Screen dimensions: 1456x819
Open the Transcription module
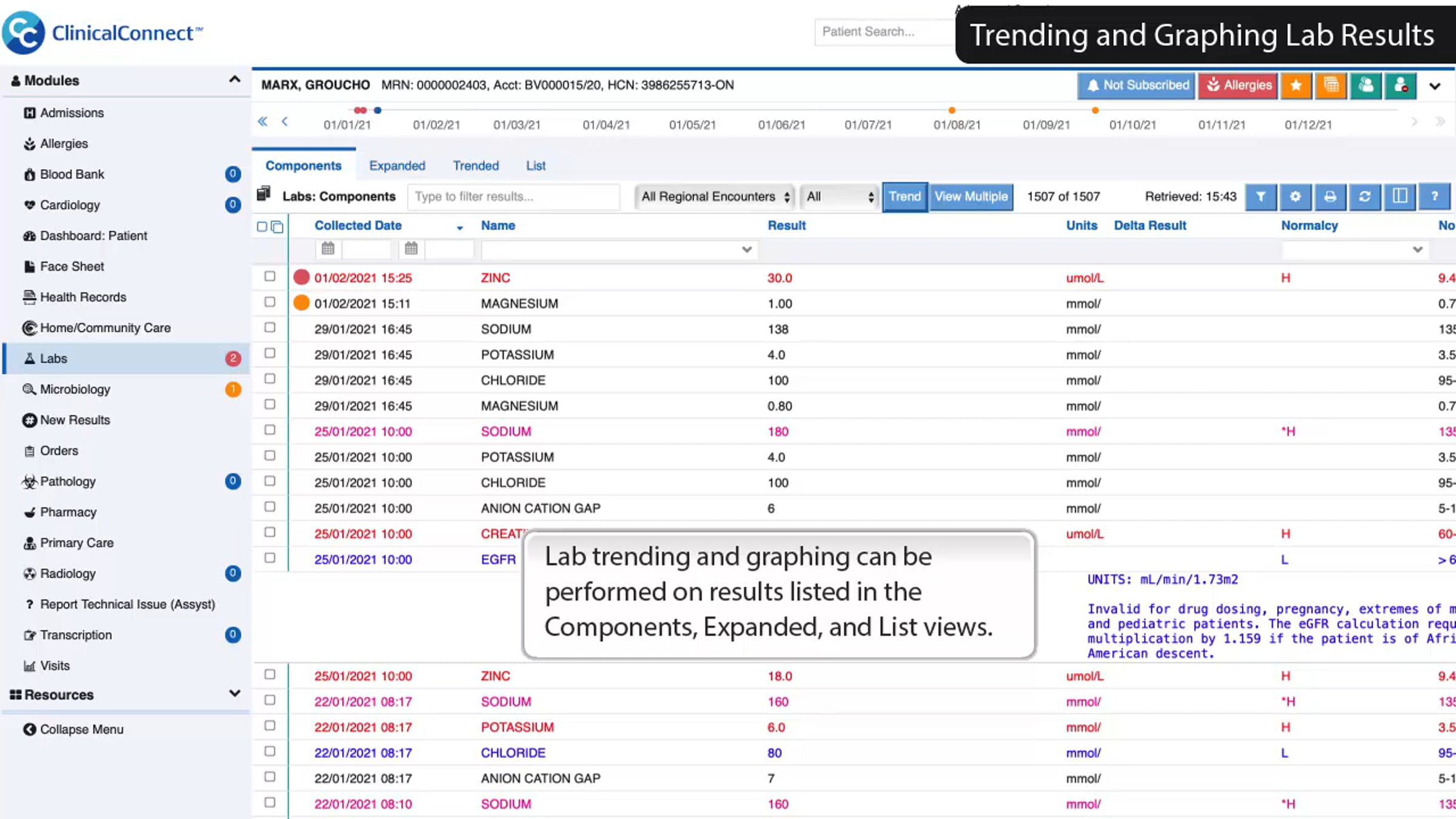coord(76,635)
